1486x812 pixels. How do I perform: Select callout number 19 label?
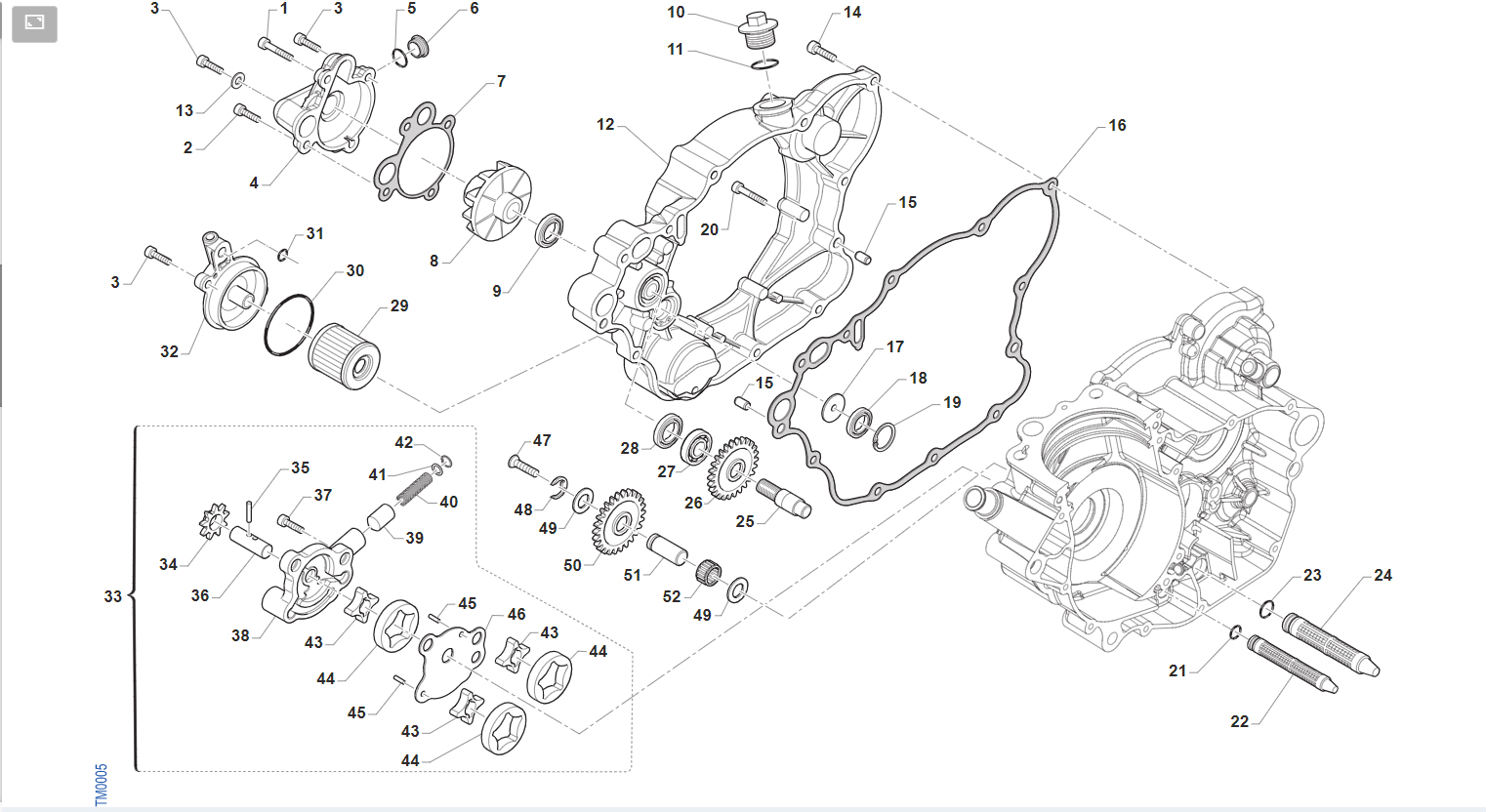pos(952,403)
